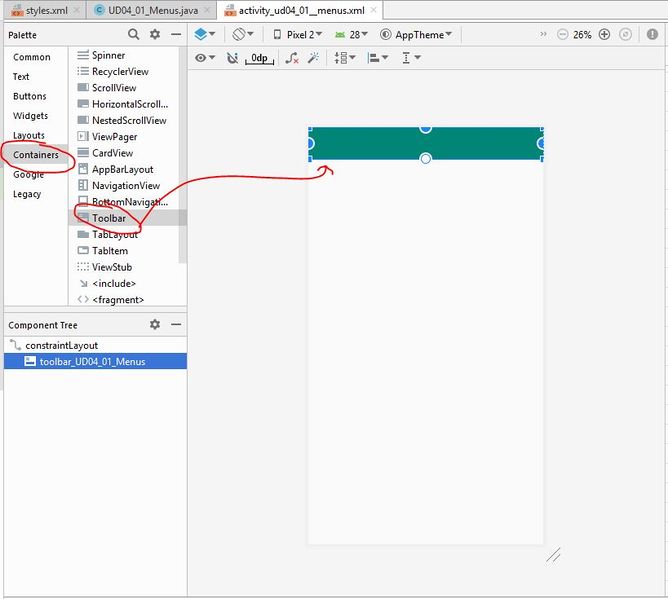Open guidelines dropdown
This screenshot has height=599, width=668.
coord(411,58)
